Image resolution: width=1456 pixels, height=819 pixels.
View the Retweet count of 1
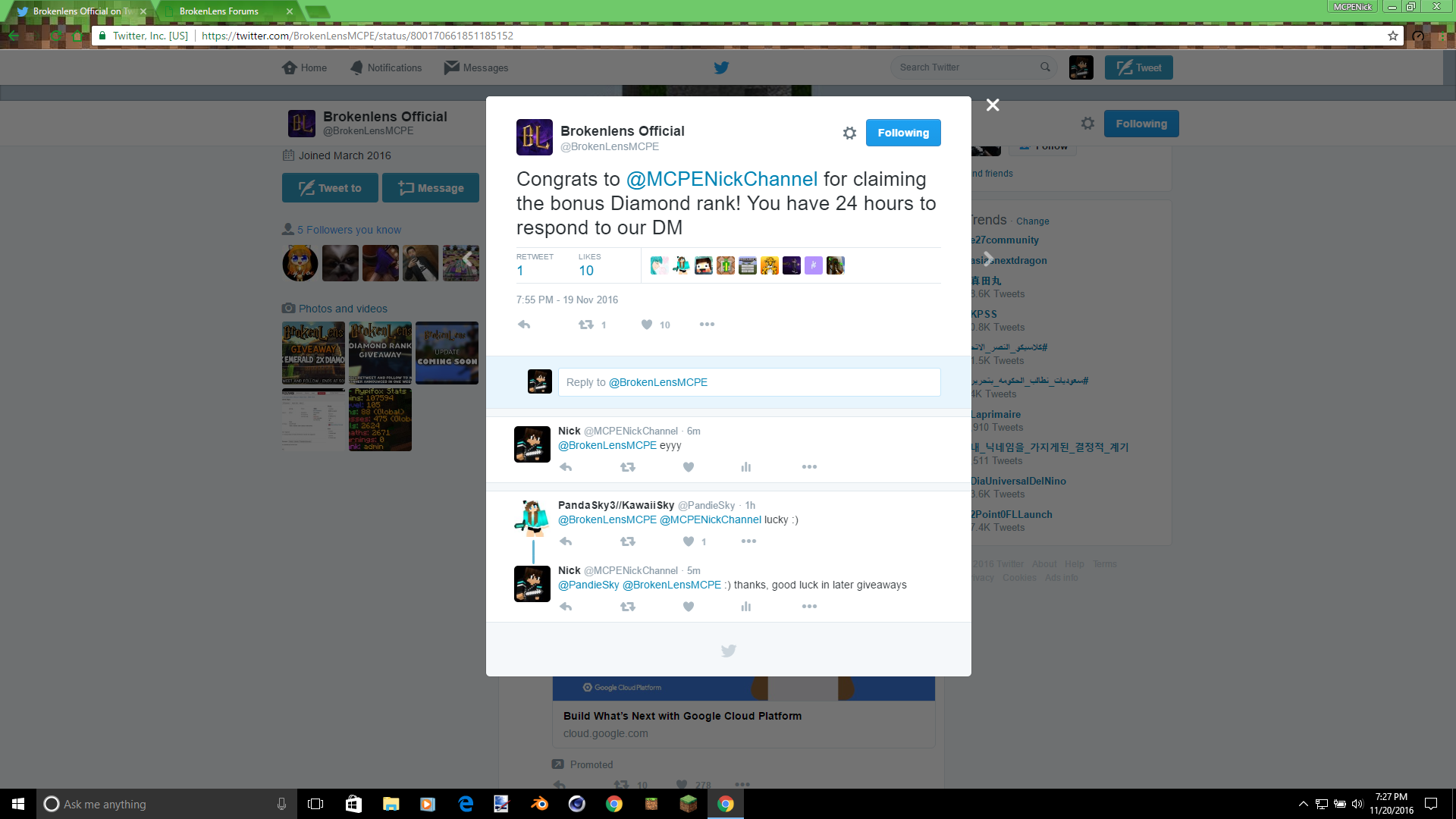tap(535, 265)
